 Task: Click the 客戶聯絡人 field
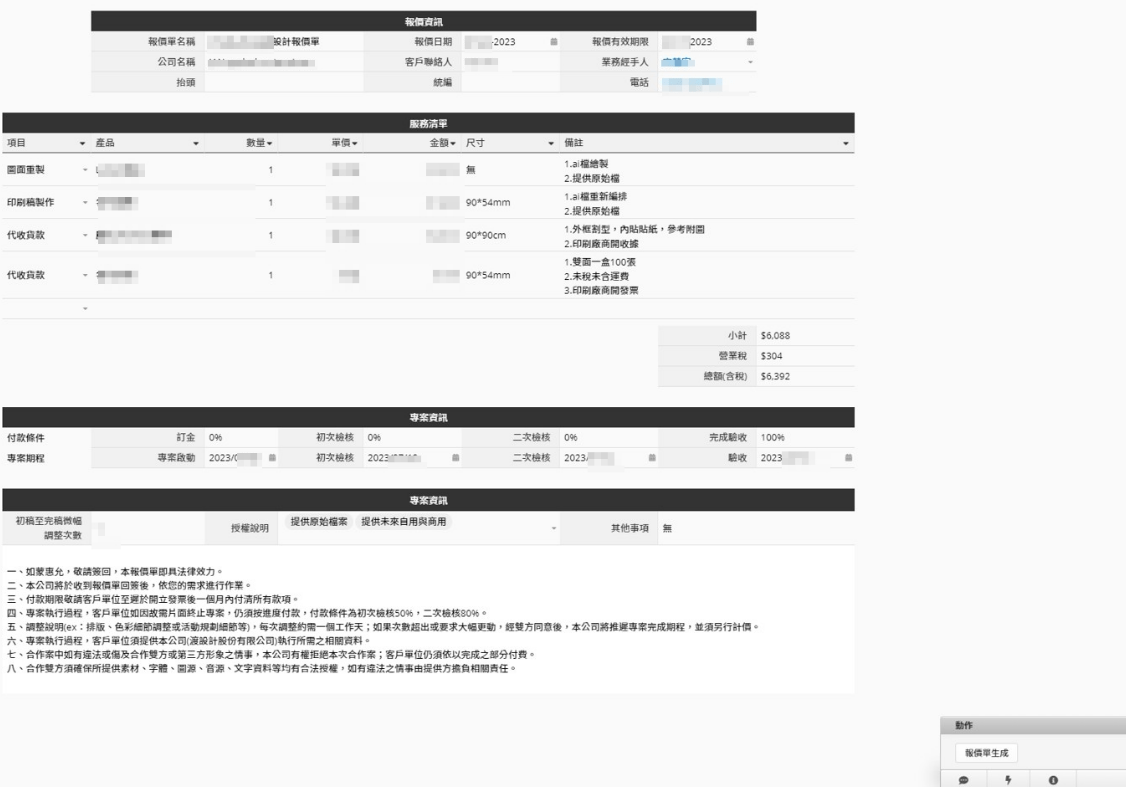pos(511,62)
